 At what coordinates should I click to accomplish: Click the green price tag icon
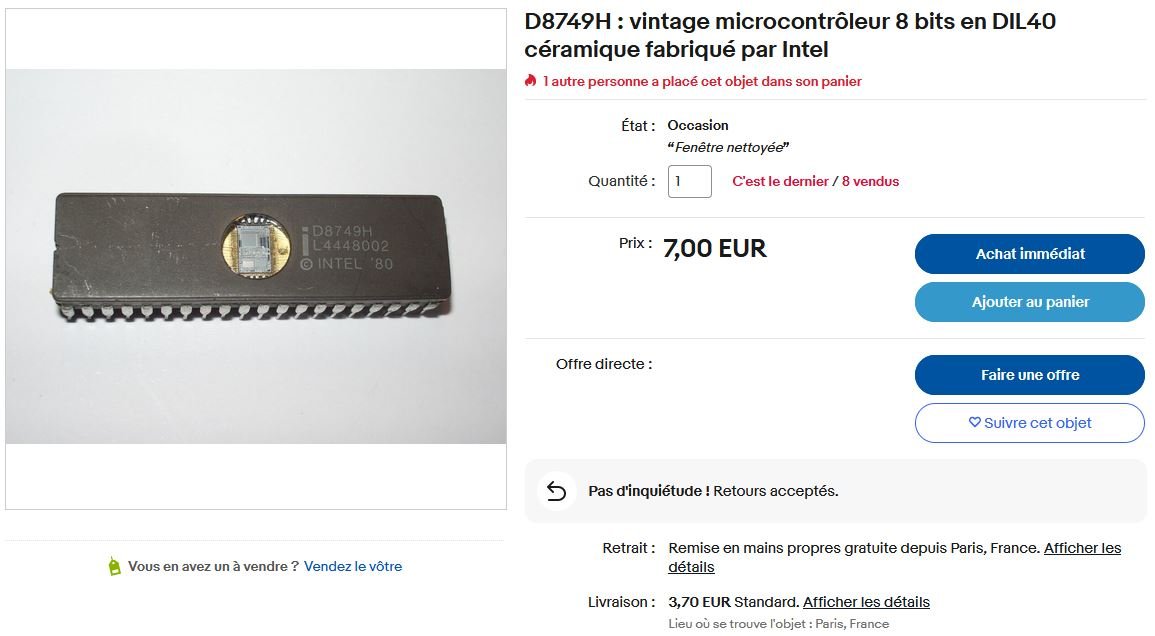[x=114, y=566]
